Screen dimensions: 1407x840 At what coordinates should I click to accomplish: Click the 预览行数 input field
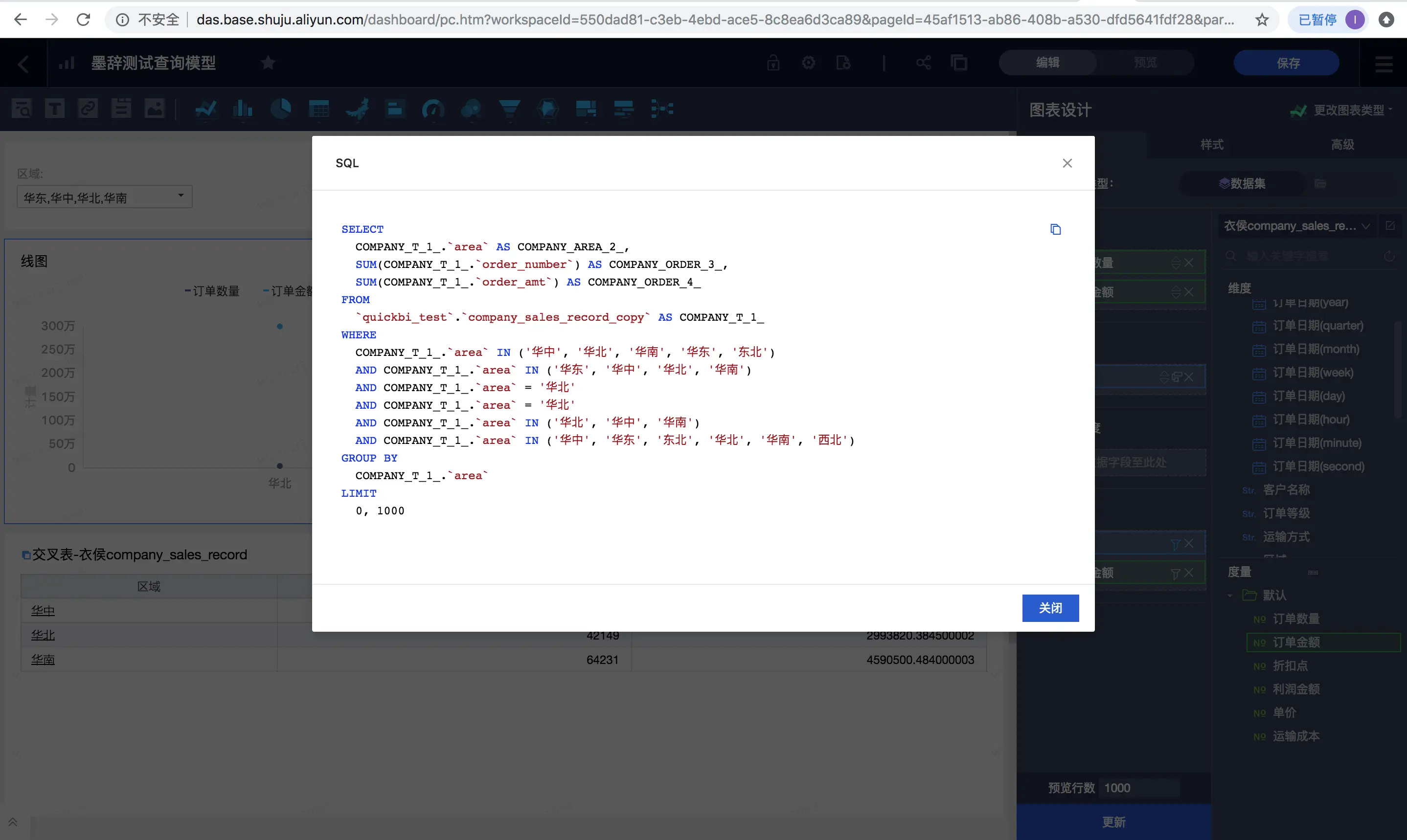[x=1138, y=788]
